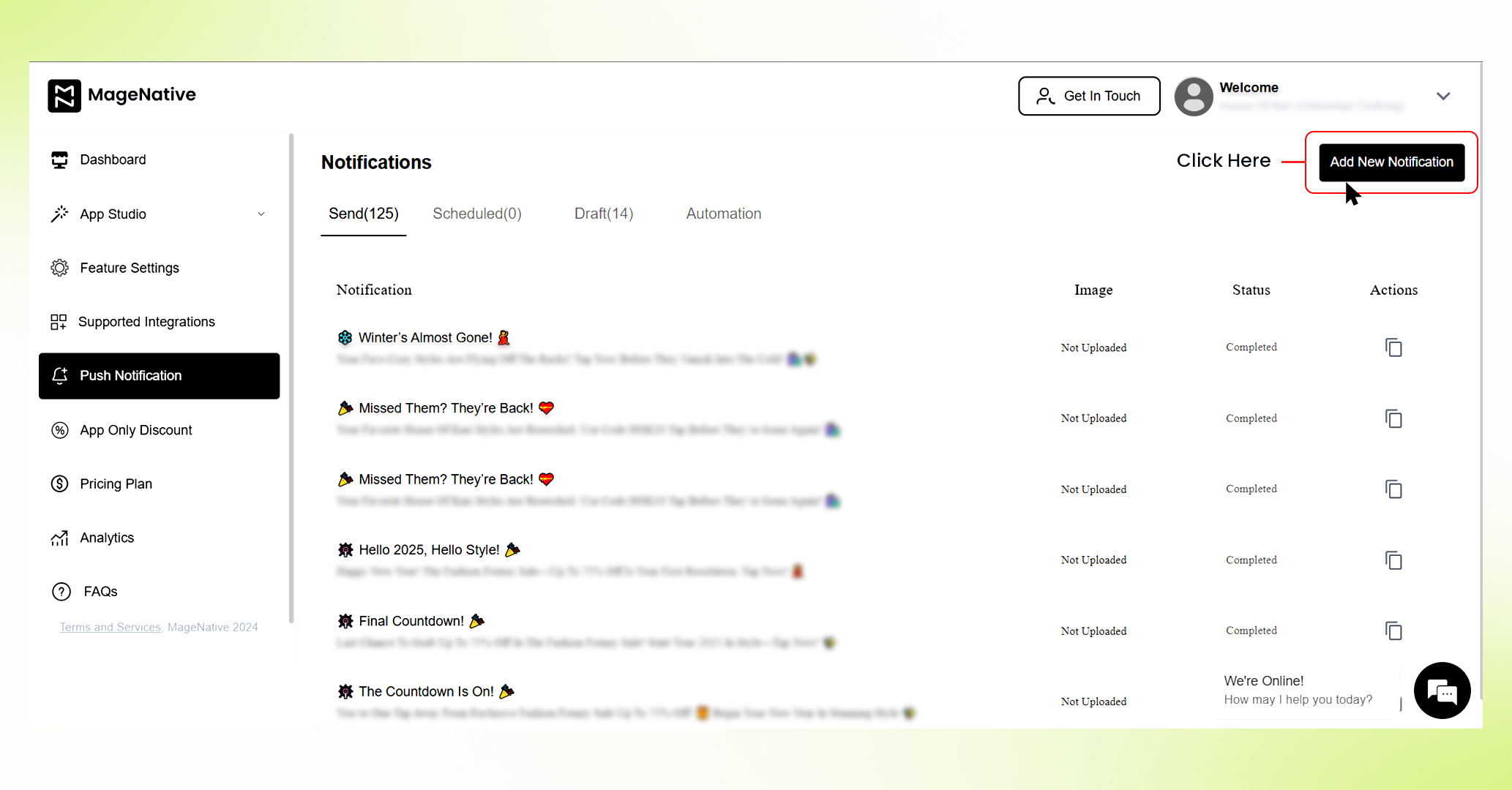This screenshot has height=790, width=1512.
Task: Click the sidebar vertical scrollbar
Action: (x=291, y=377)
